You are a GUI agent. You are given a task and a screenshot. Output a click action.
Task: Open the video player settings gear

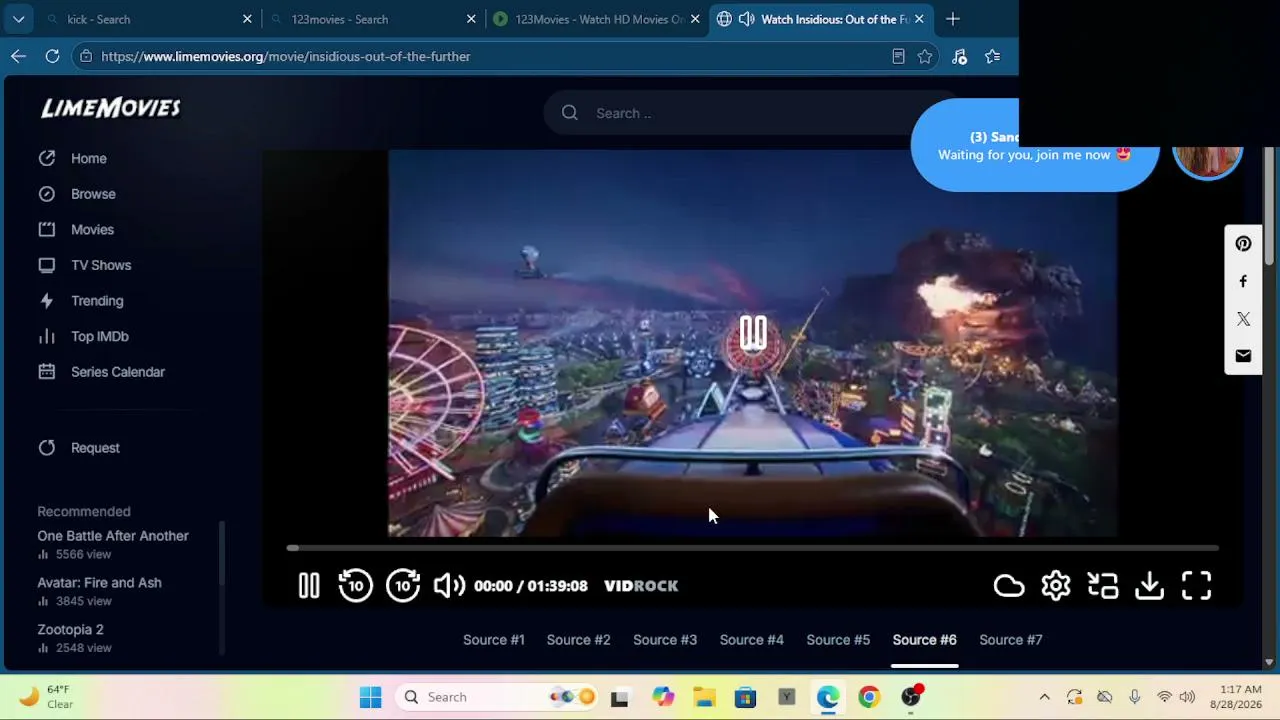[1056, 586]
